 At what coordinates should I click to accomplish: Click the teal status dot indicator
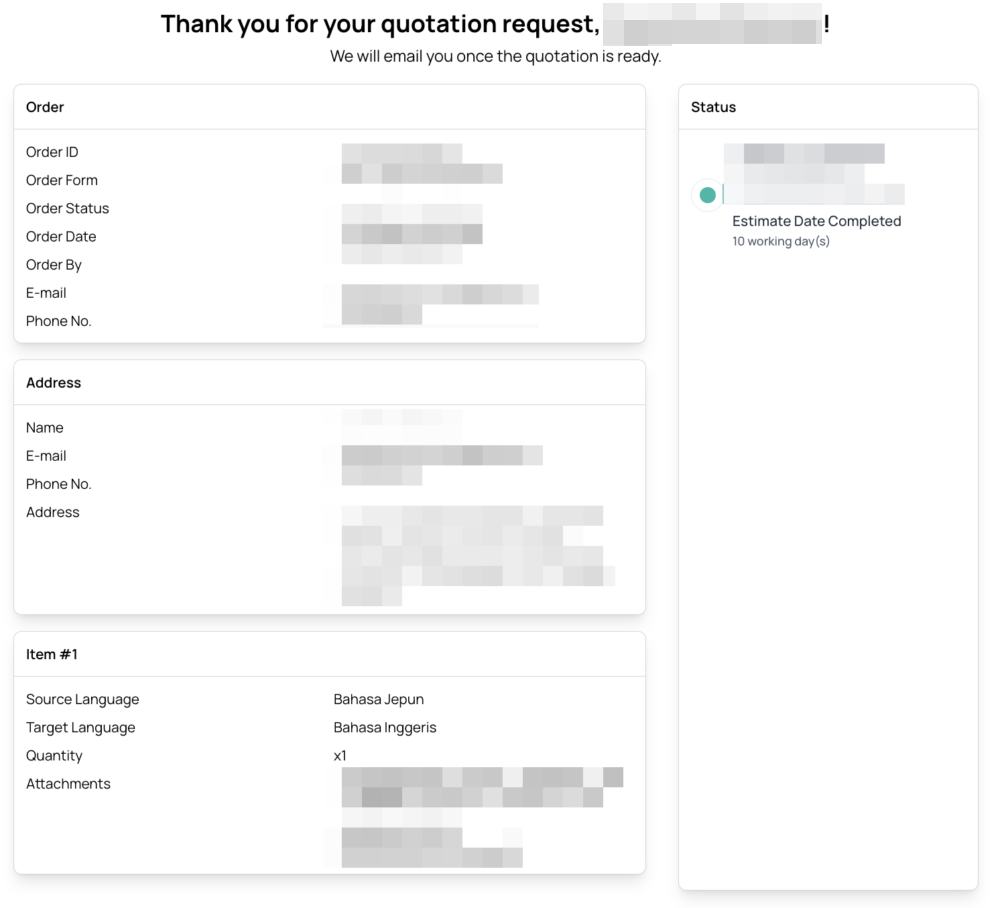(x=708, y=195)
